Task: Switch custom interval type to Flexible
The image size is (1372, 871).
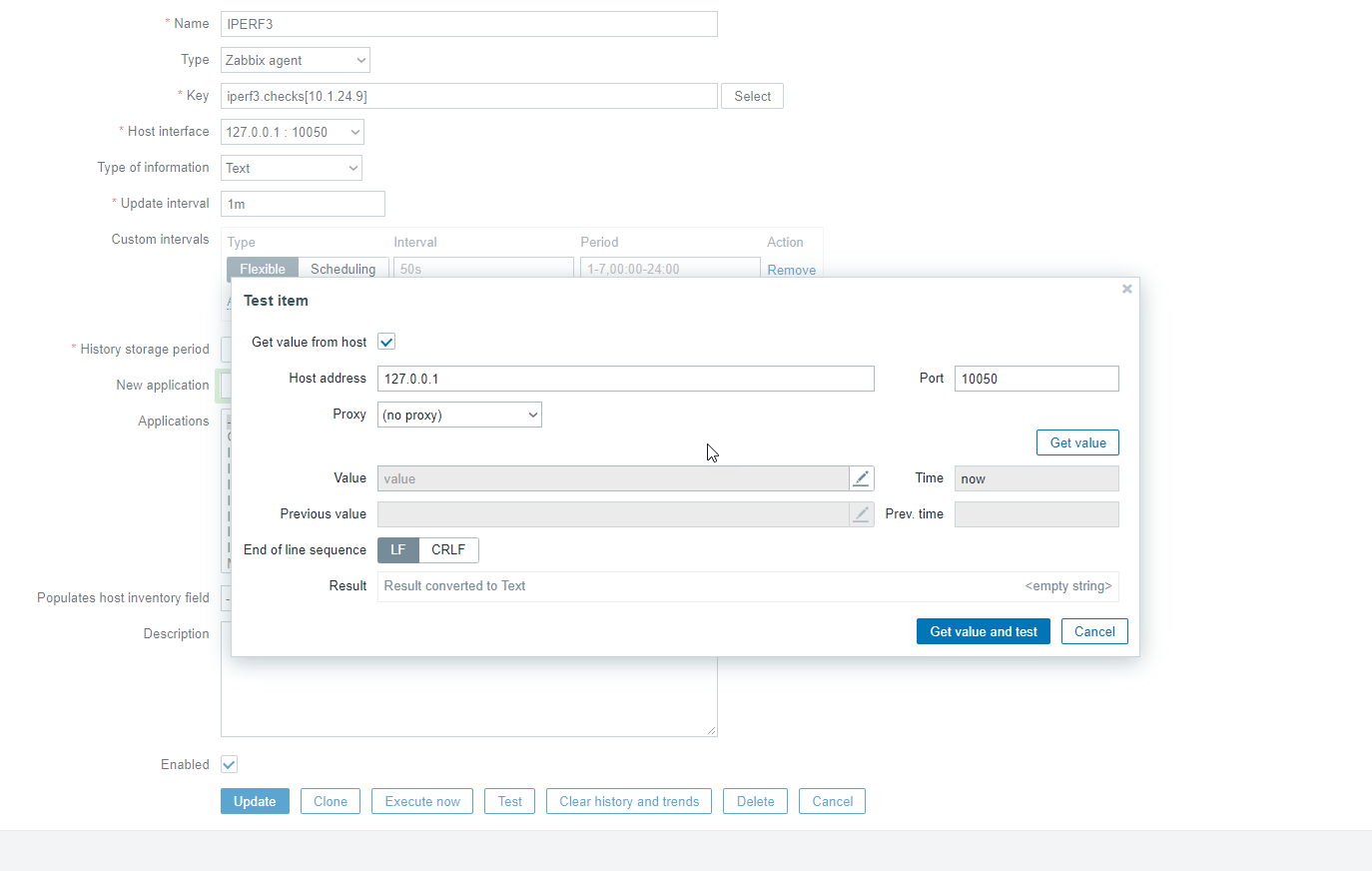Action: point(263,269)
